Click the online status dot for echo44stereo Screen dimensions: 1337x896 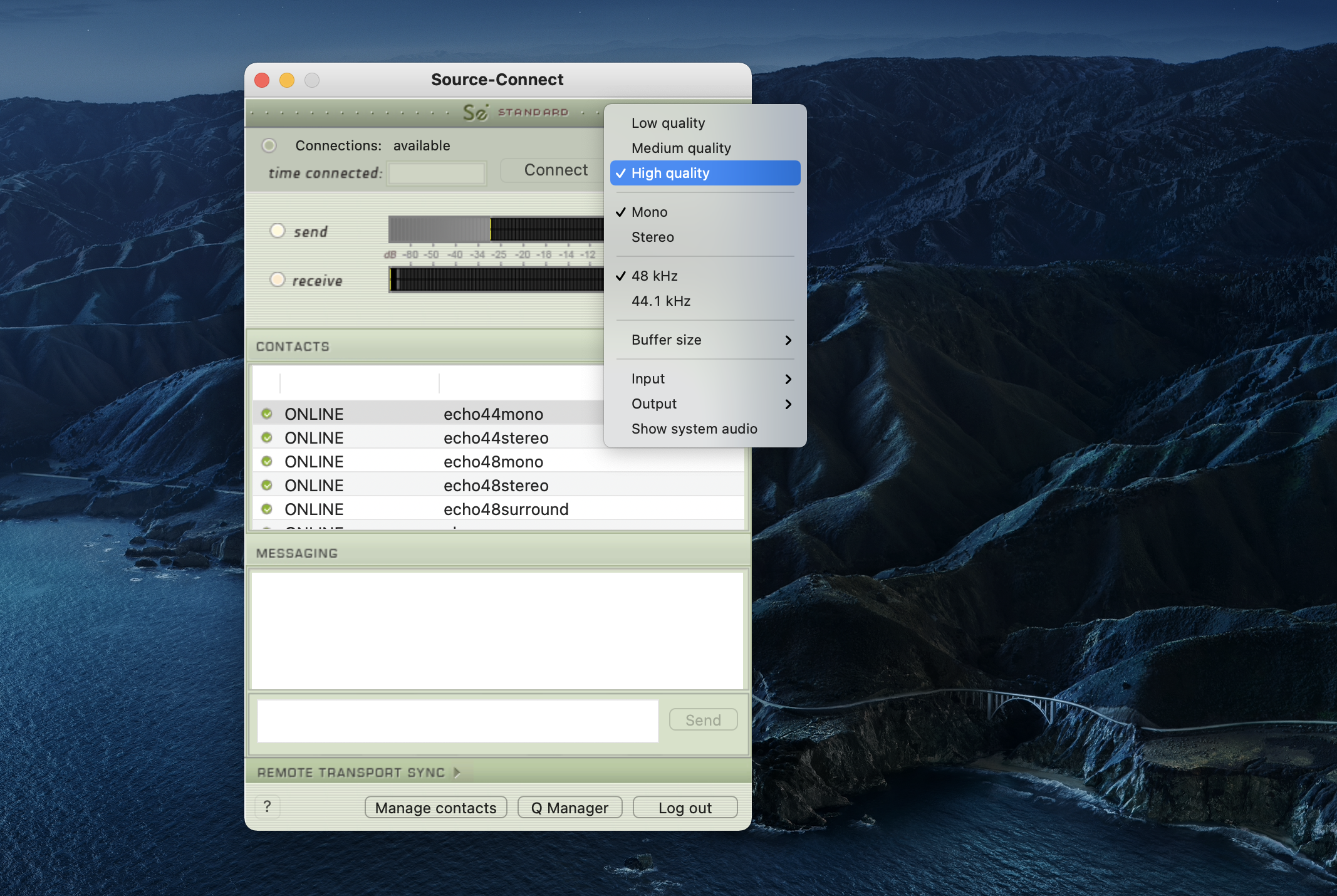[267, 437]
